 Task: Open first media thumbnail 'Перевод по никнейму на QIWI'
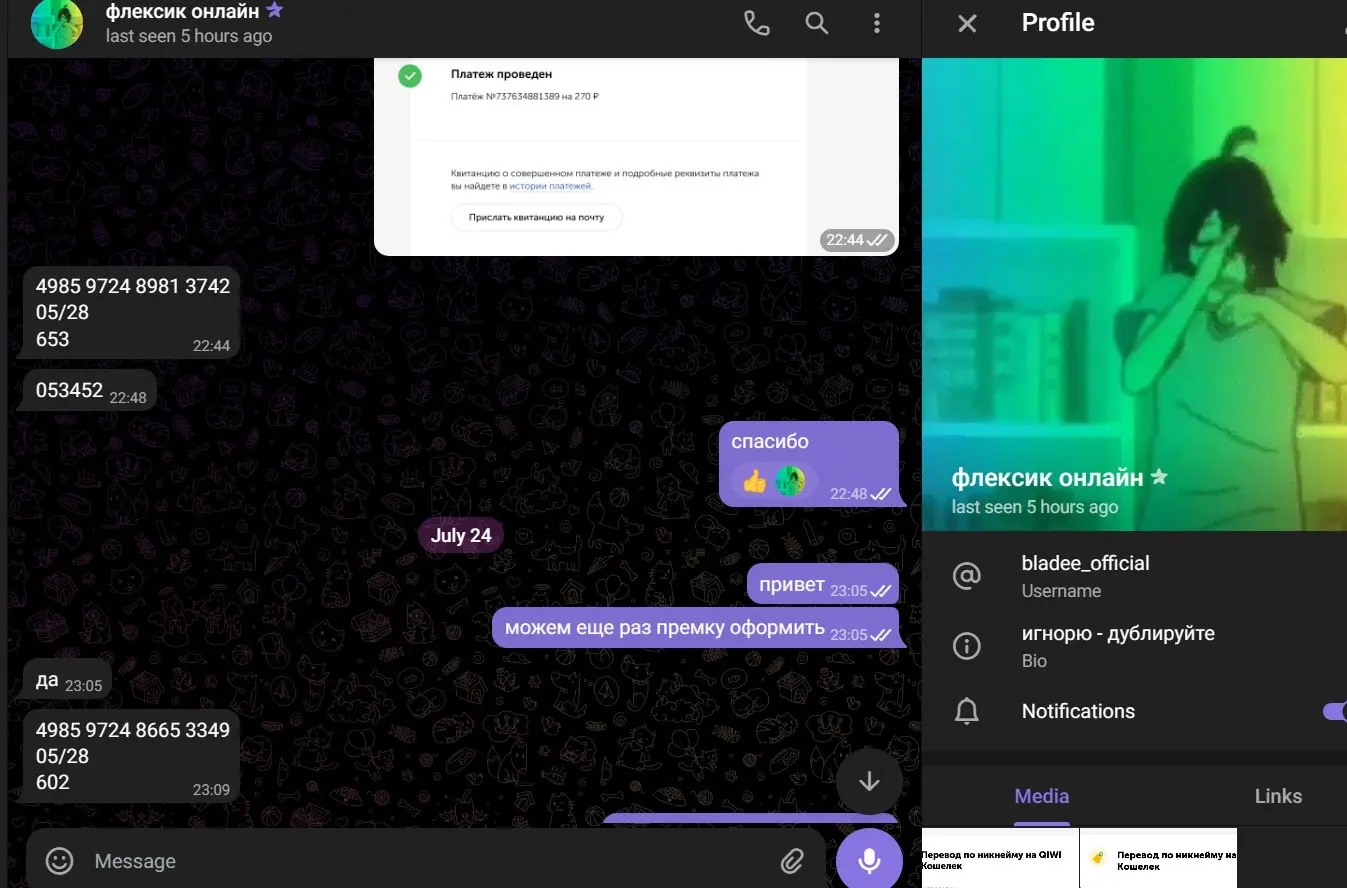pyautogui.click(x=1000, y=858)
